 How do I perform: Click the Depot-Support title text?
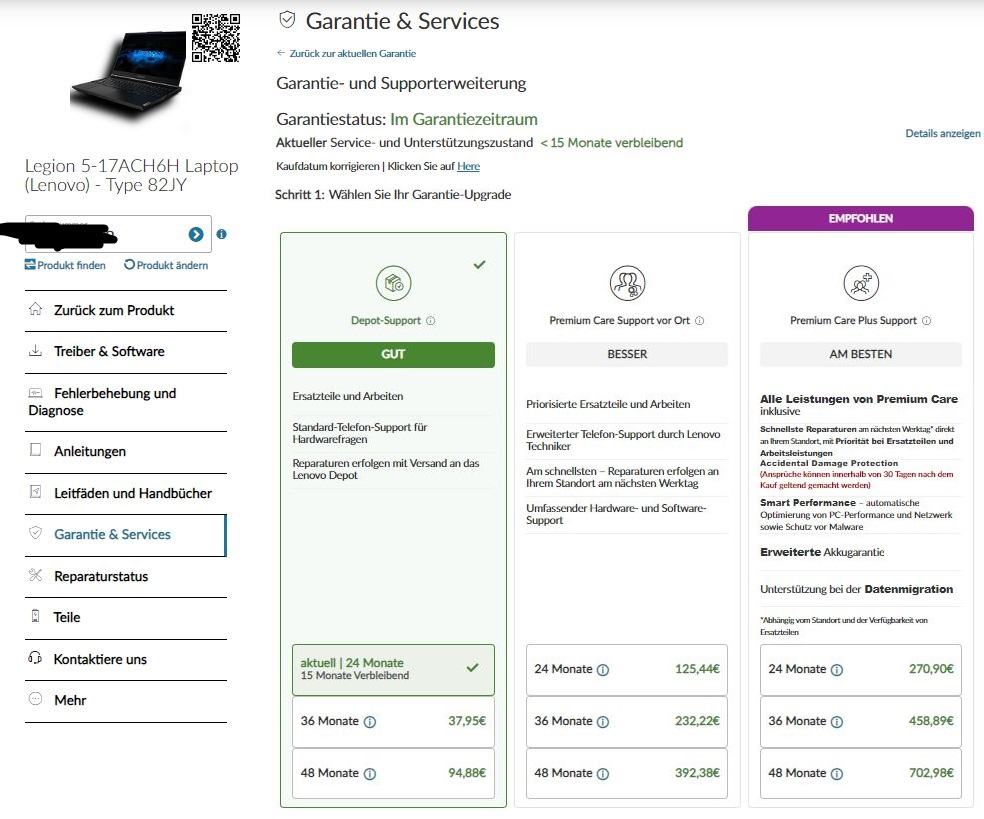(x=386, y=321)
